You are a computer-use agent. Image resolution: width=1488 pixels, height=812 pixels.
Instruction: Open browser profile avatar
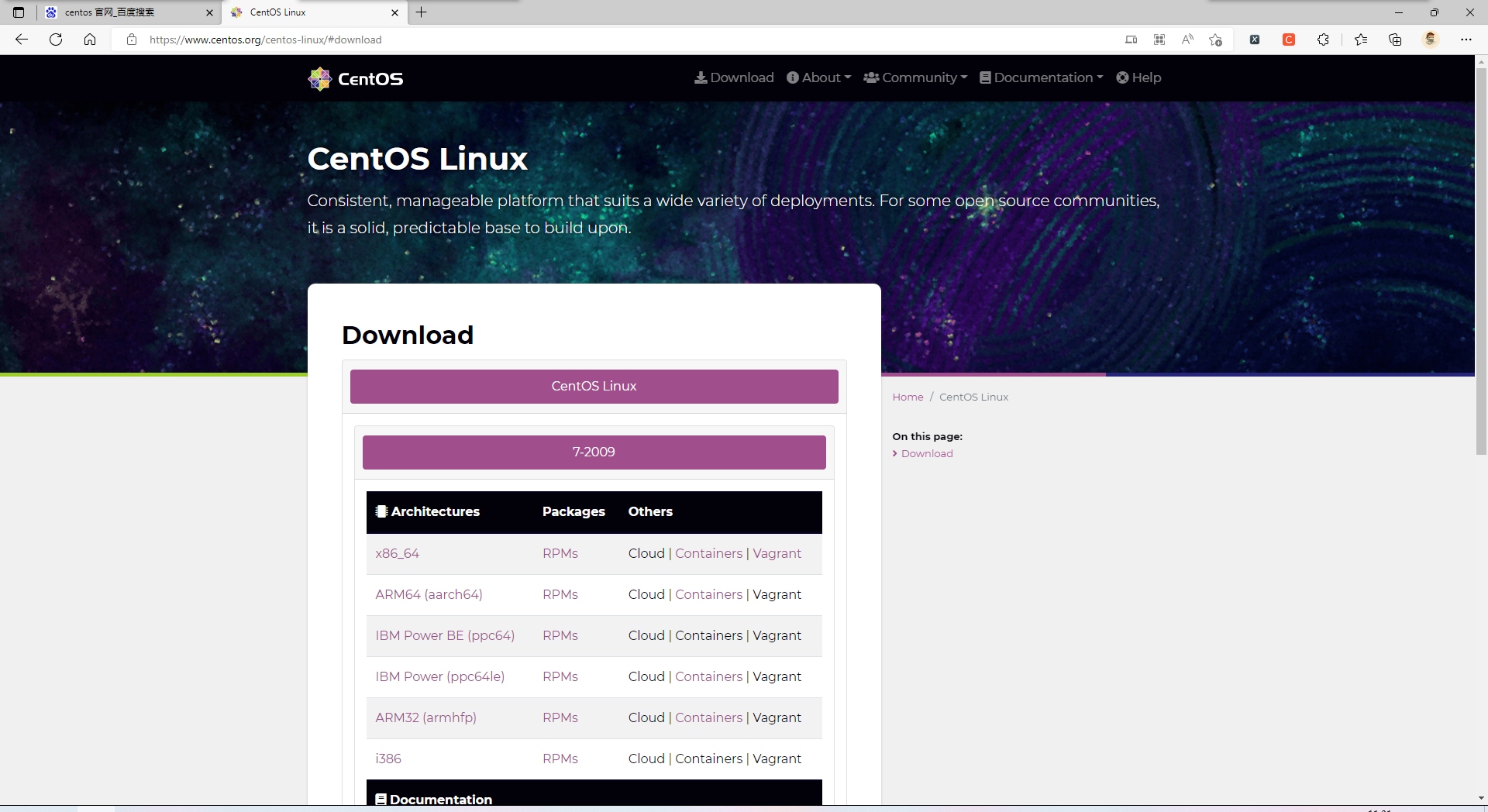coord(1431,39)
